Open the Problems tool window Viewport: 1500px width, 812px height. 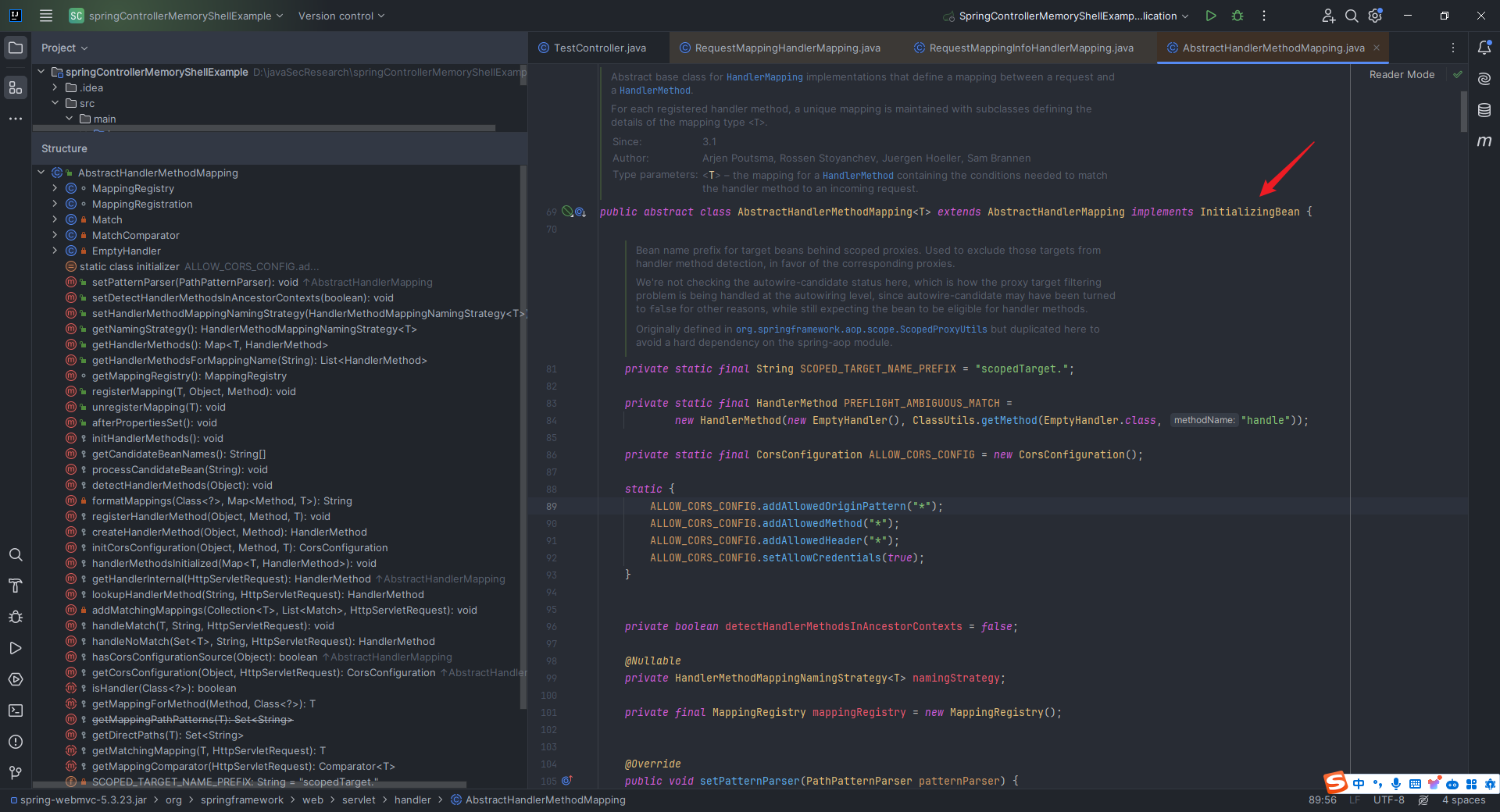(16, 742)
